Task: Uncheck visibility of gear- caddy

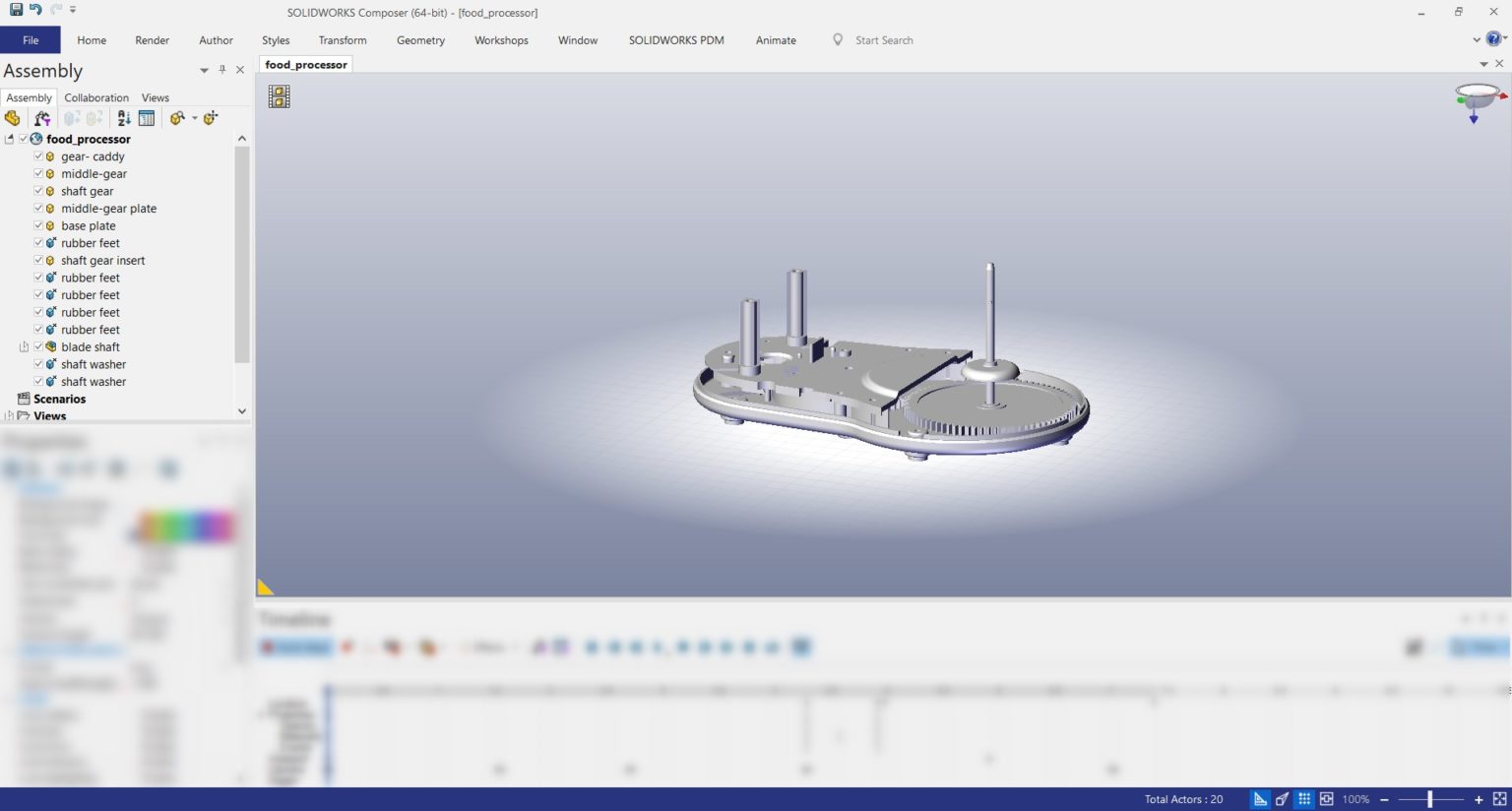Action: tap(38, 156)
